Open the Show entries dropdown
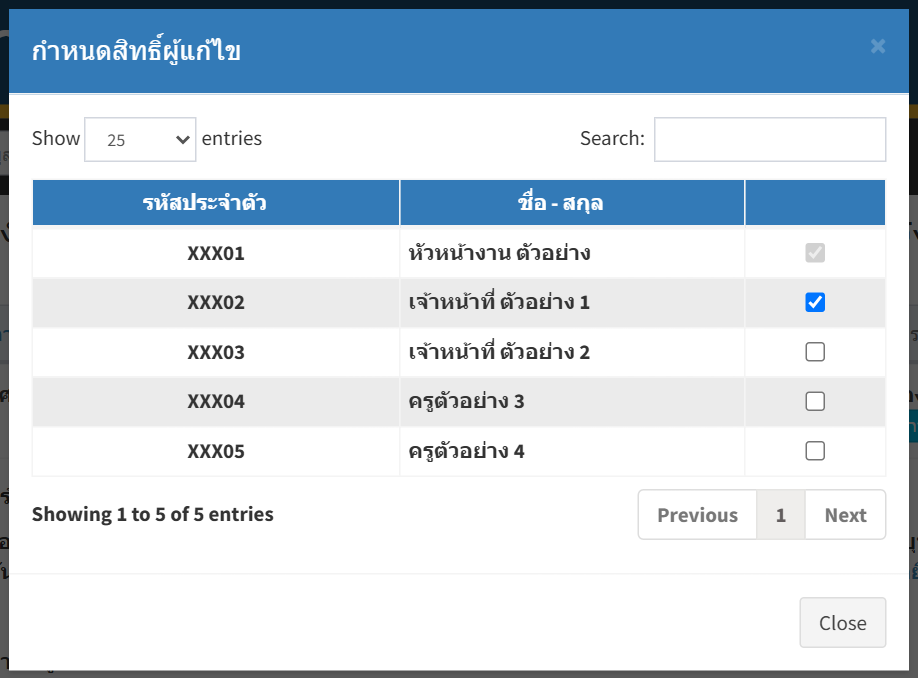The width and height of the screenshot is (918, 678). coord(140,139)
